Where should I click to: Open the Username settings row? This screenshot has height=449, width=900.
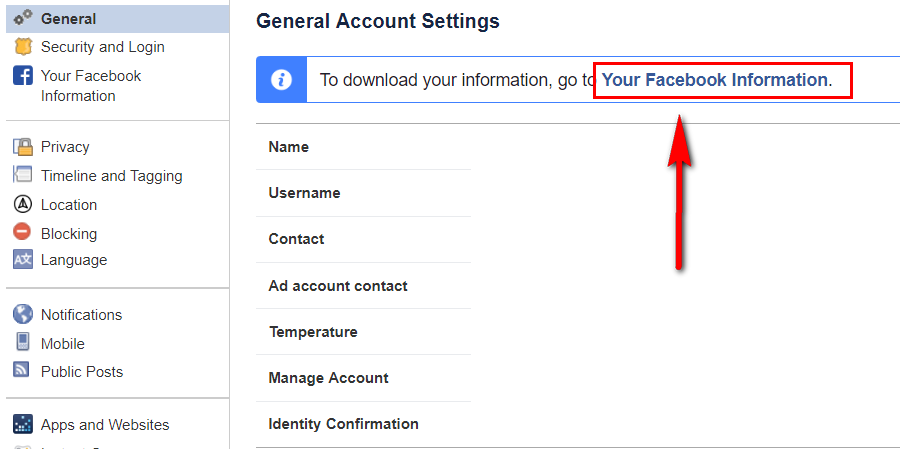tap(363, 193)
